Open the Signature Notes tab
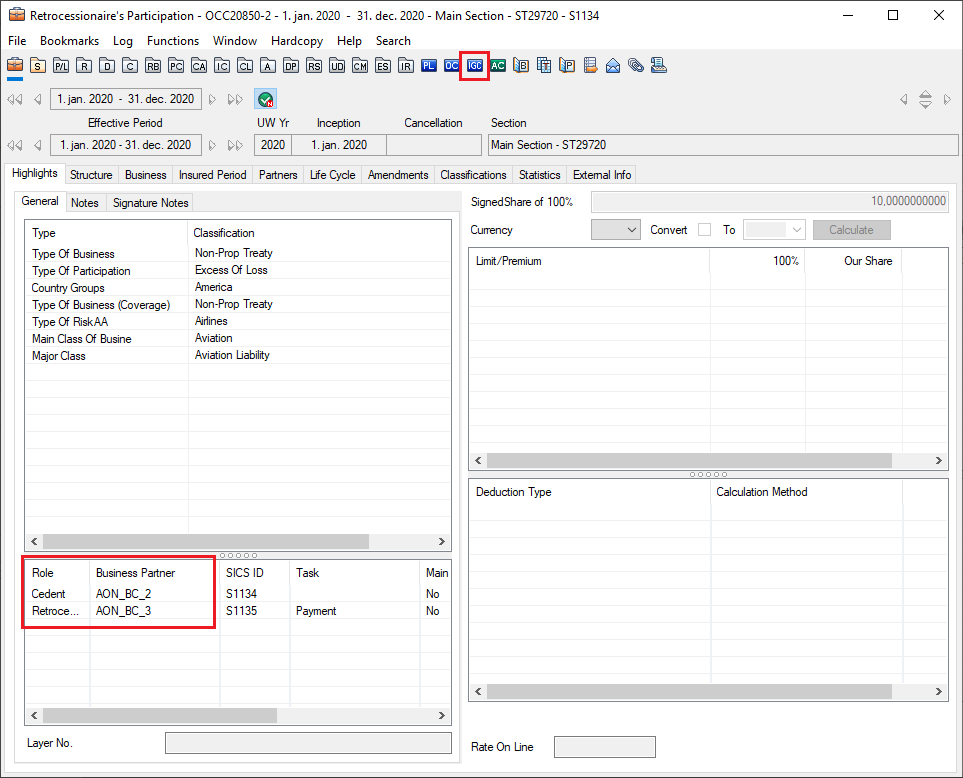This screenshot has height=778, width=963. point(150,203)
